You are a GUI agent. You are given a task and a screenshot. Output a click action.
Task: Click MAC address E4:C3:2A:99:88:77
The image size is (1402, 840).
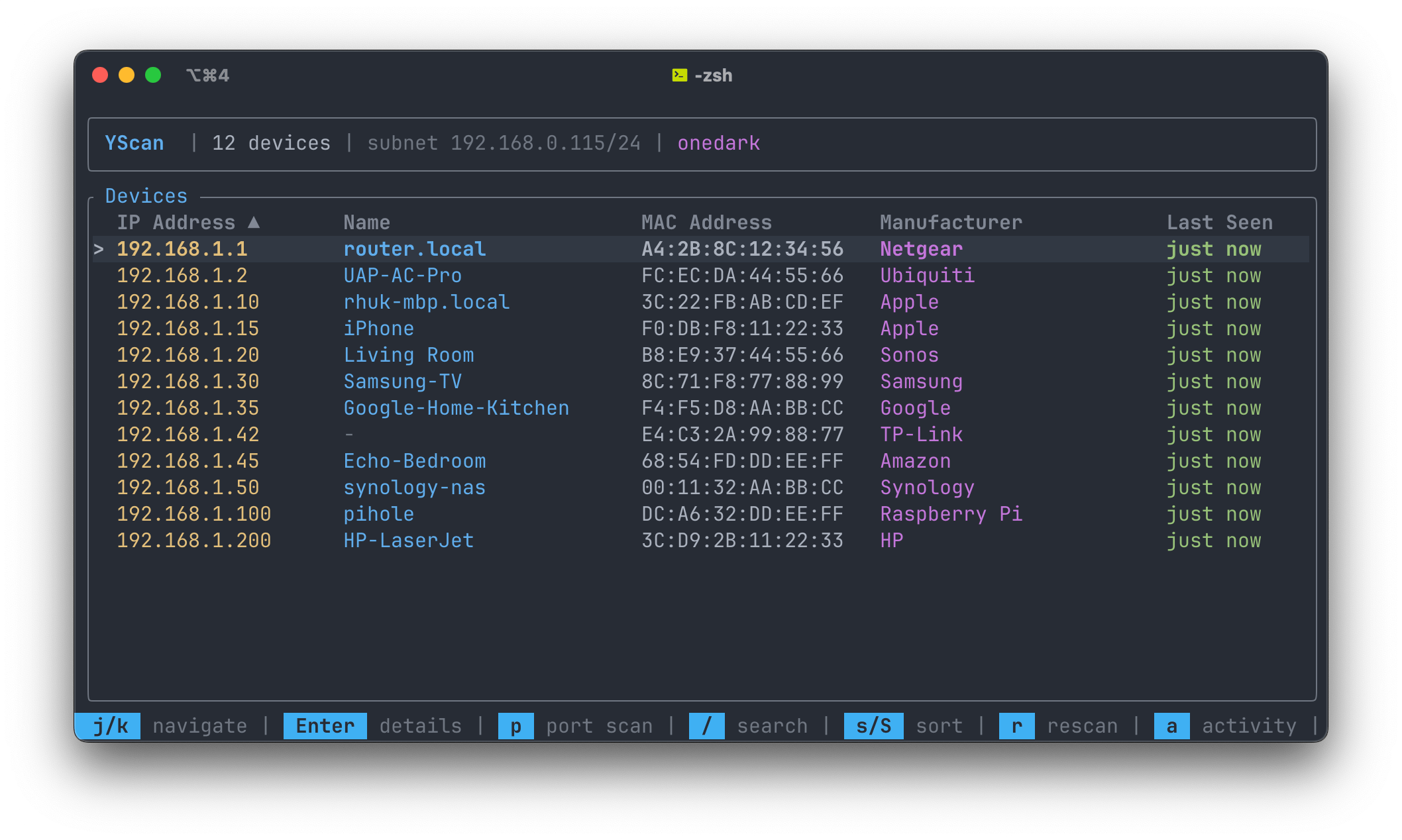(743, 435)
